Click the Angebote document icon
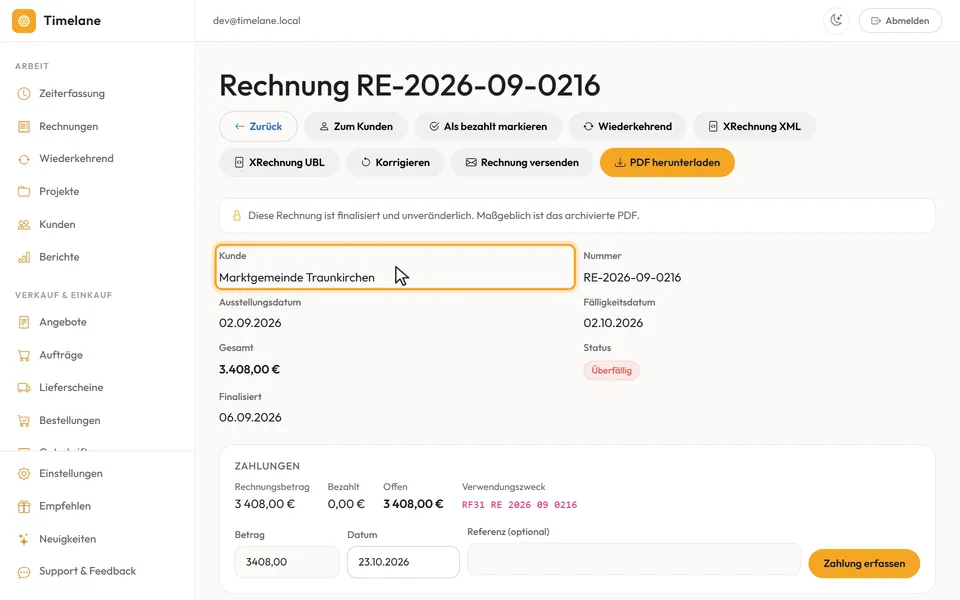Viewport: 960px width, 600px height. tap(24, 322)
